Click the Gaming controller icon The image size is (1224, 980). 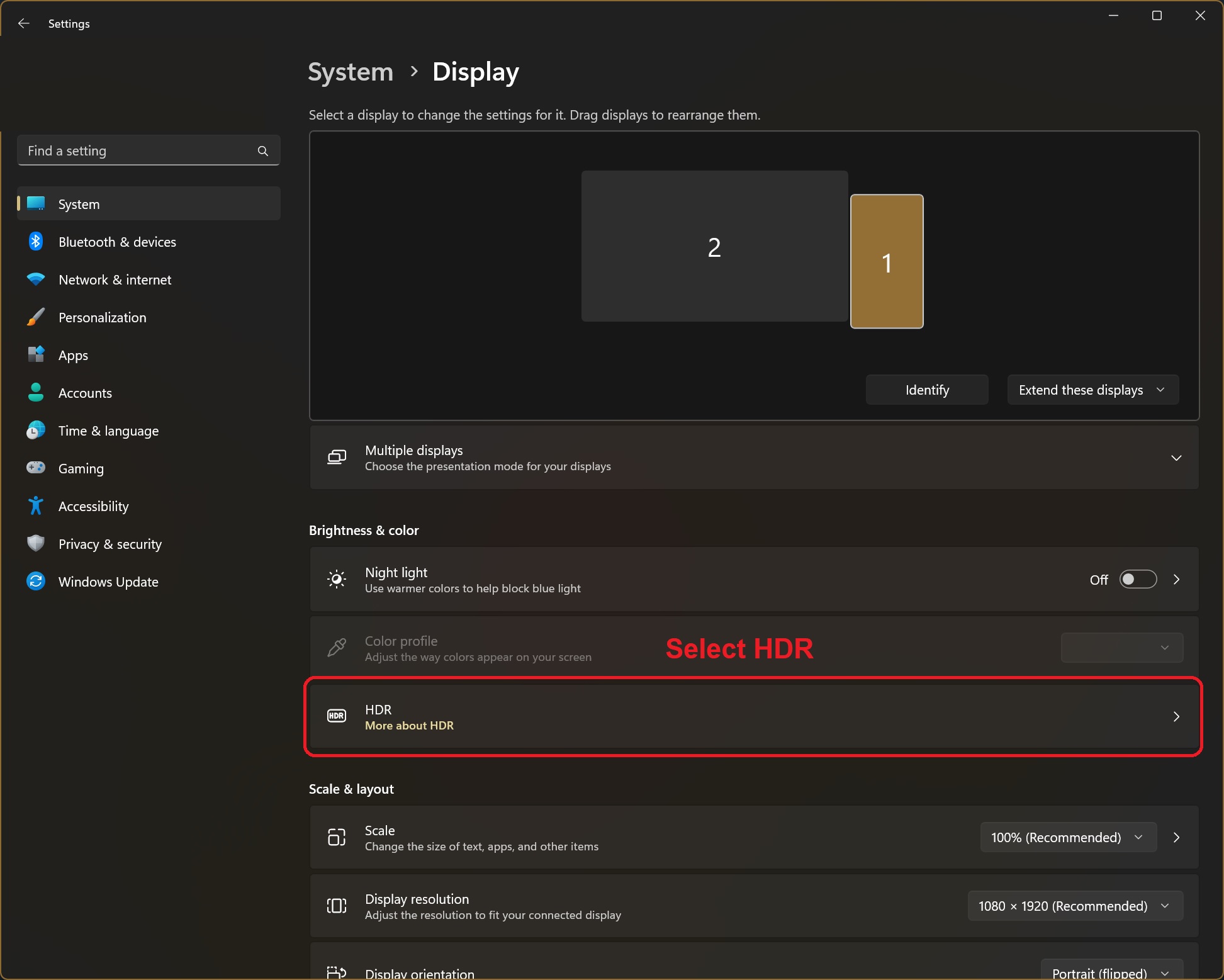(x=36, y=468)
